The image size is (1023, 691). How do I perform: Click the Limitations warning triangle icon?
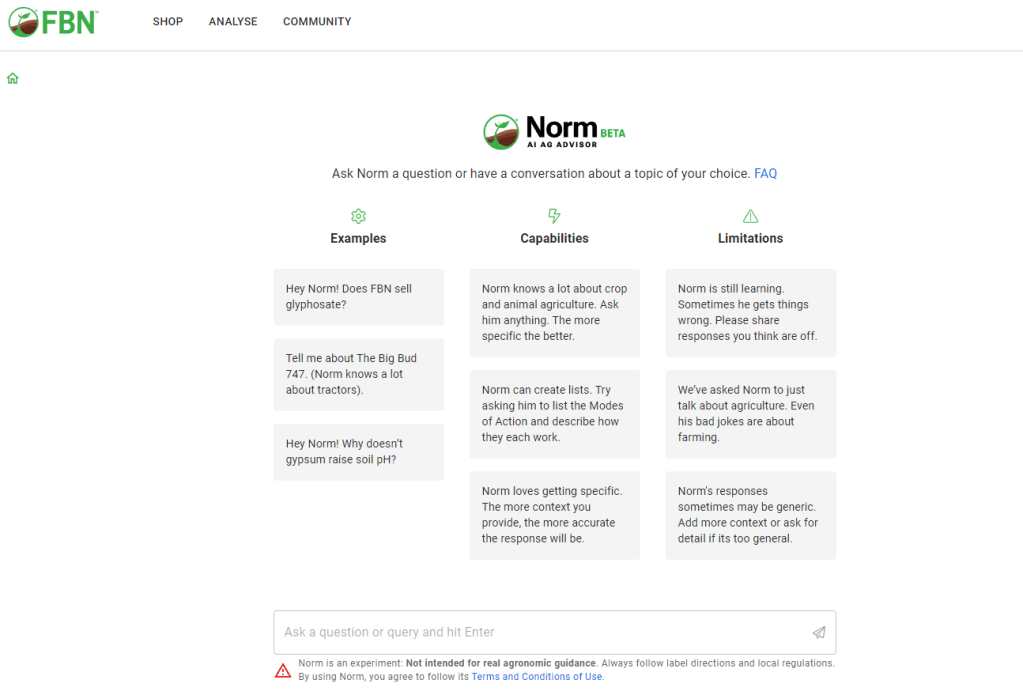750,216
